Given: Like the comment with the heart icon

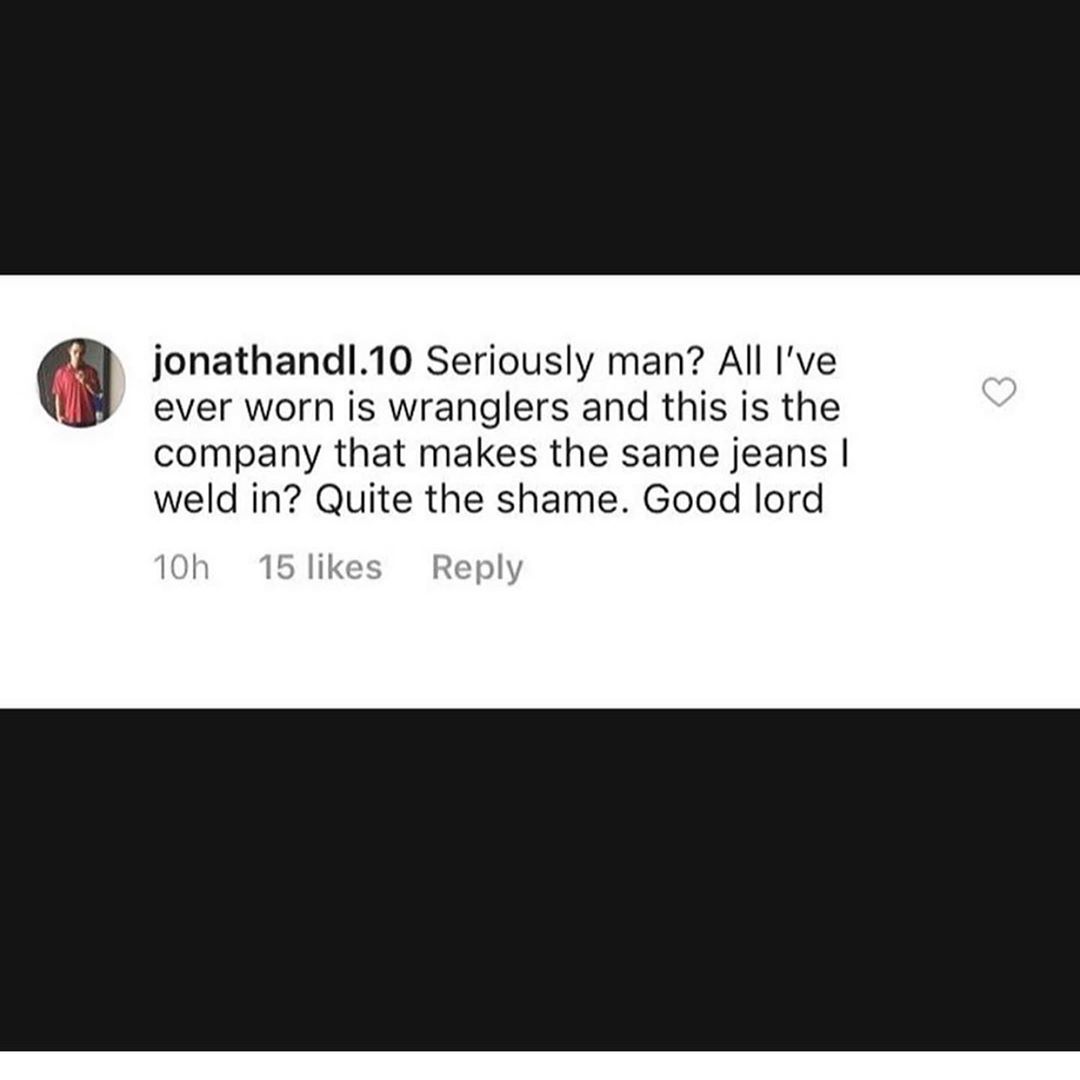Looking at the screenshot, I should click(998, 392).
